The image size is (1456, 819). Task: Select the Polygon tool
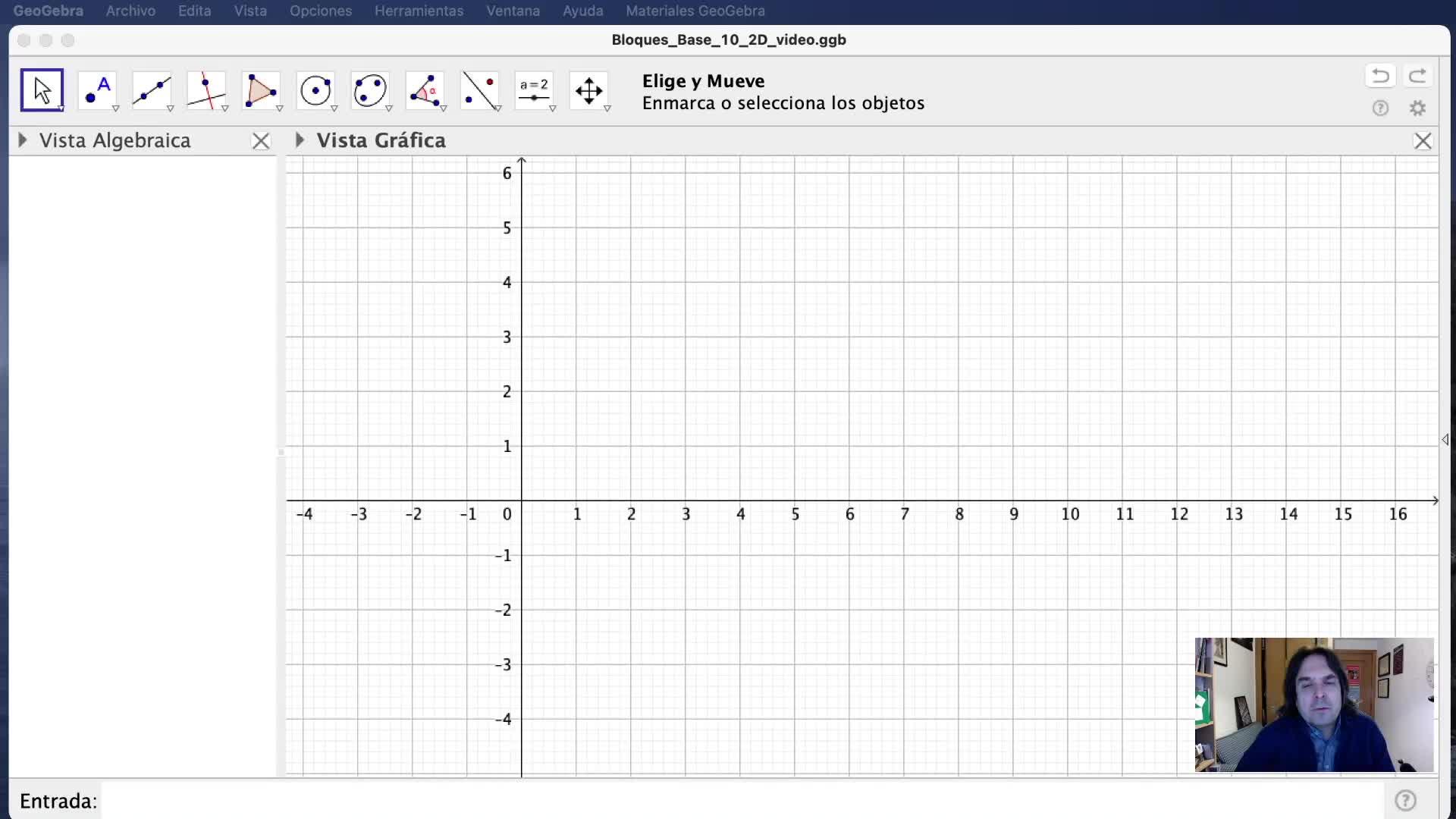click(261, 90)
